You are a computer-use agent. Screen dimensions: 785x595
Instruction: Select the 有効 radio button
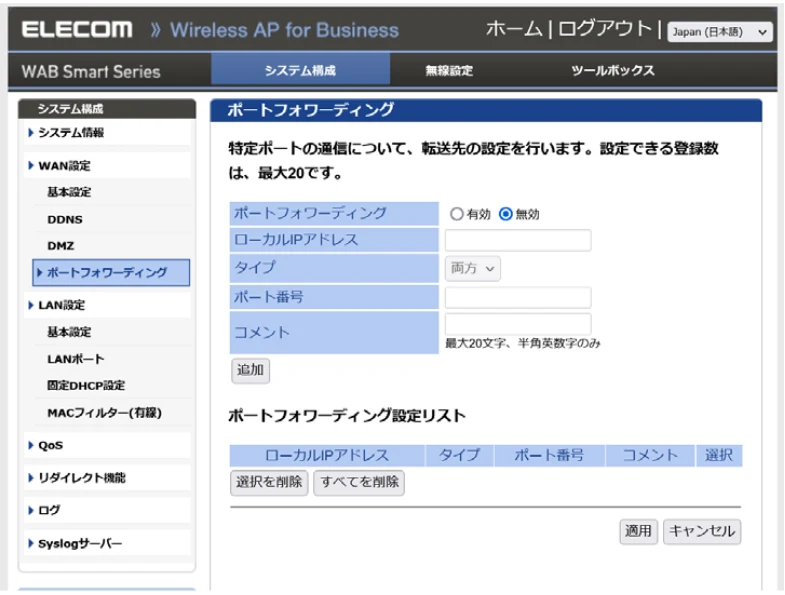pos(457,214)
